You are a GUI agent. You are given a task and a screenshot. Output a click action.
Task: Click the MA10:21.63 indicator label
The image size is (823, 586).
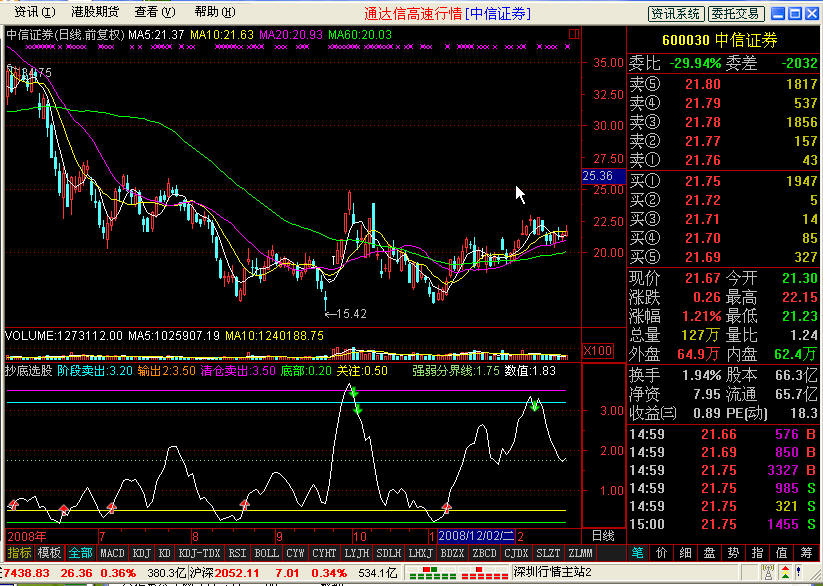coord(221,35)
